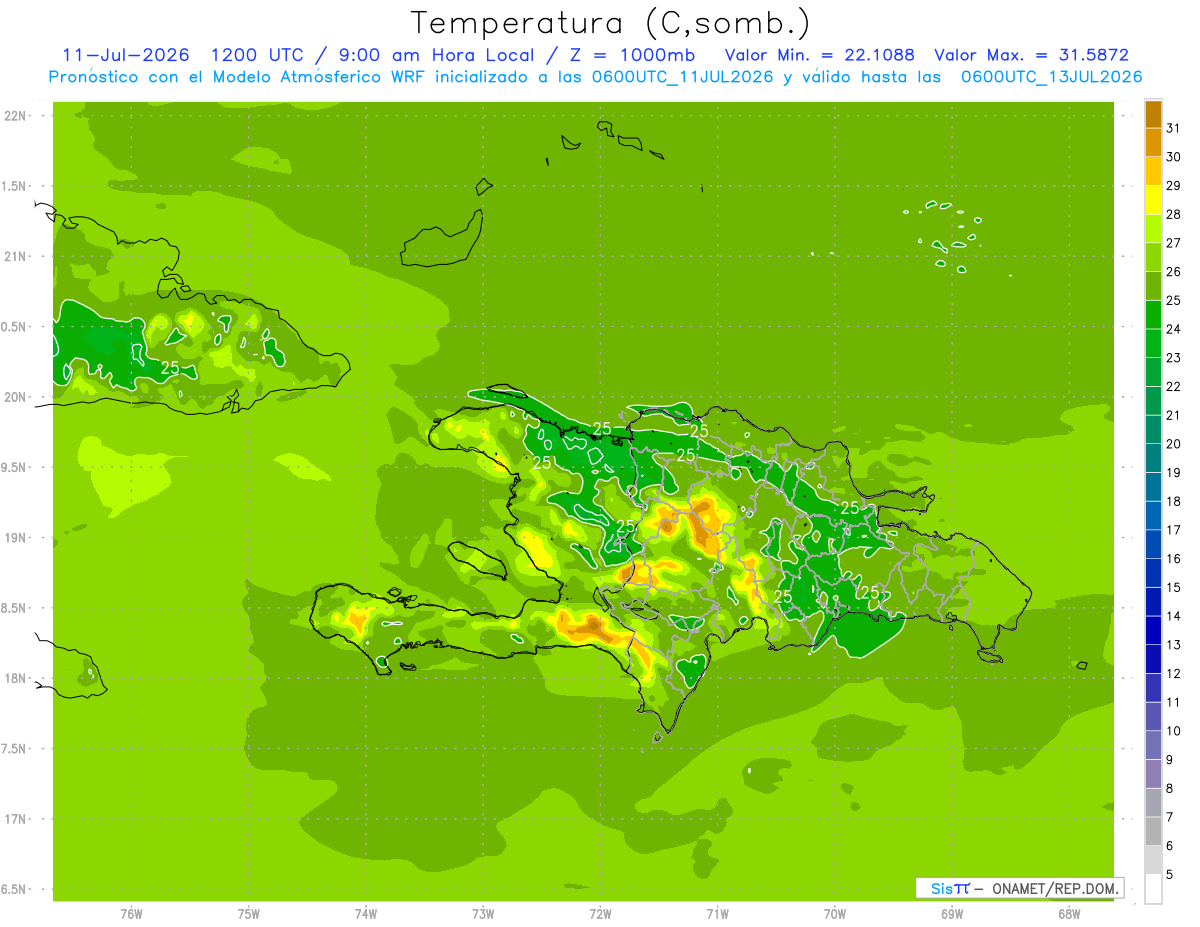Click the "74W" longitude label
The image size is (1200, 927).
tap(366, 914)
